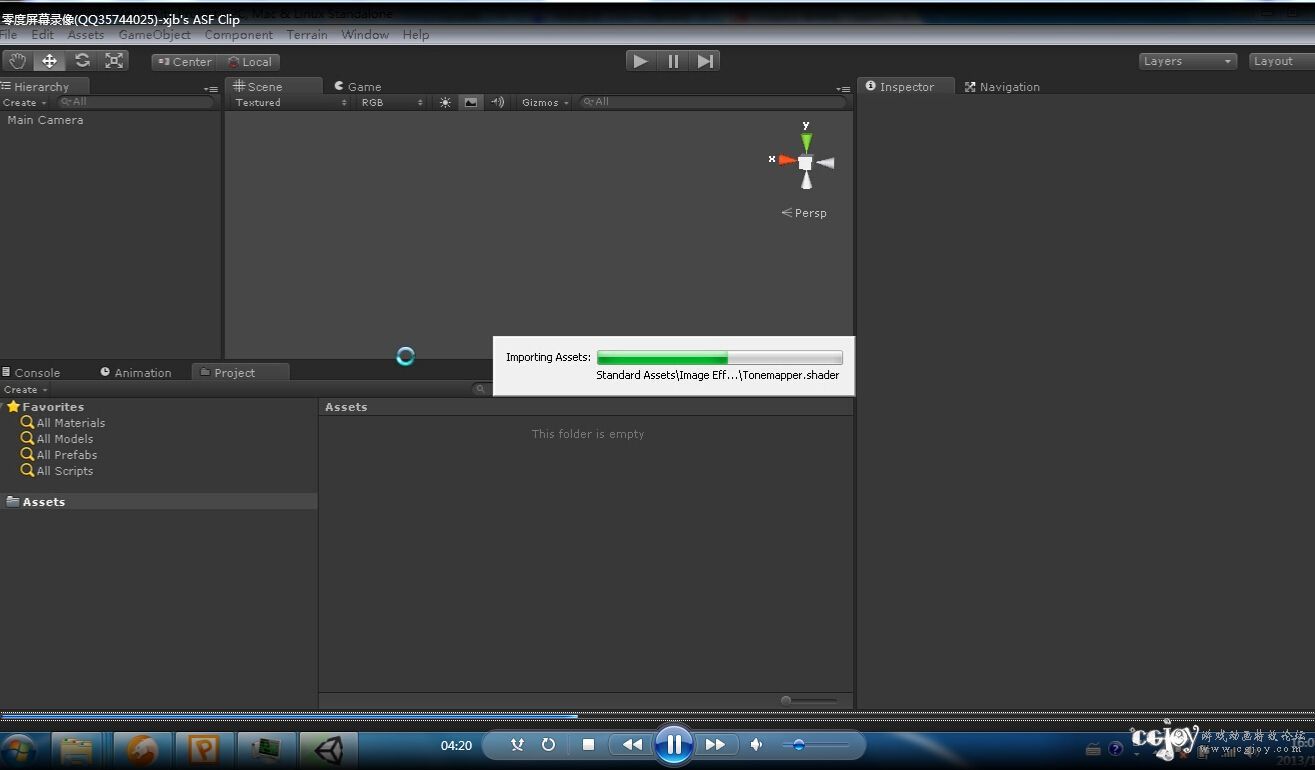Switch to the Game tab
Image resolution: width=1315 pixels, height=770 pixels.
coord(357,87)
